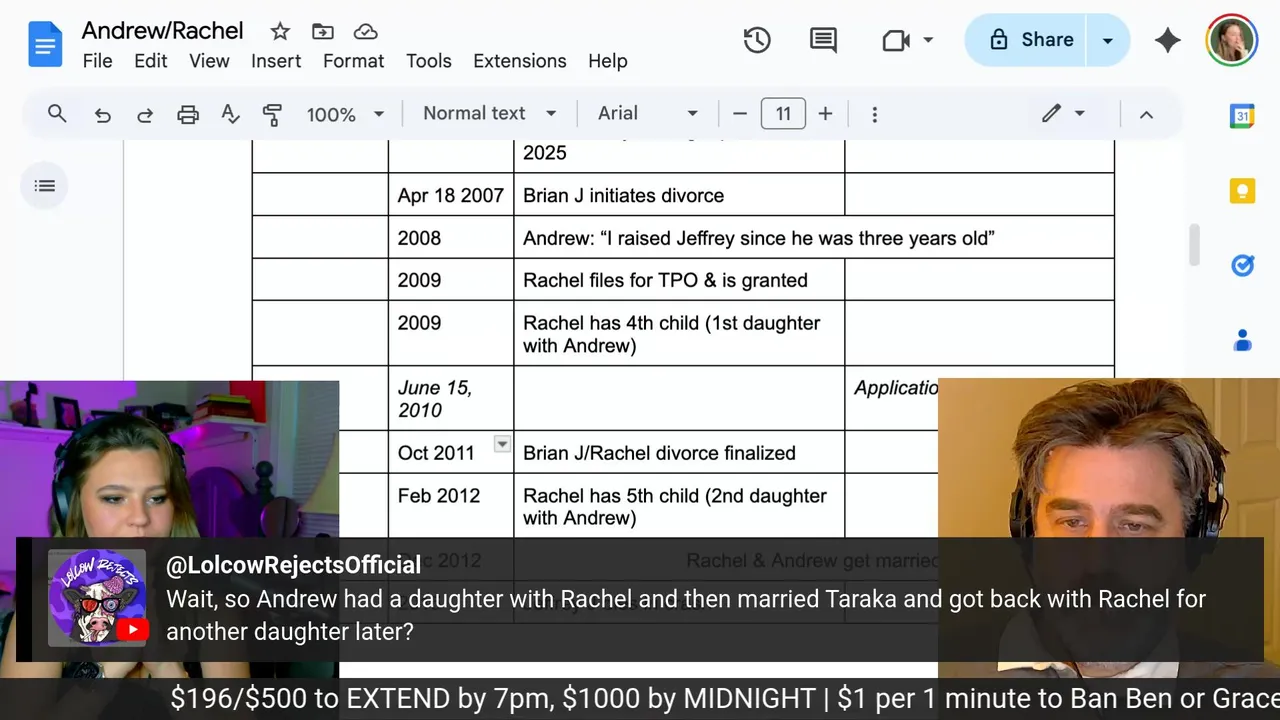The width and height of the screenshot is (1280, 720).
Task: Show the document outline
Action: pos(45,186)
